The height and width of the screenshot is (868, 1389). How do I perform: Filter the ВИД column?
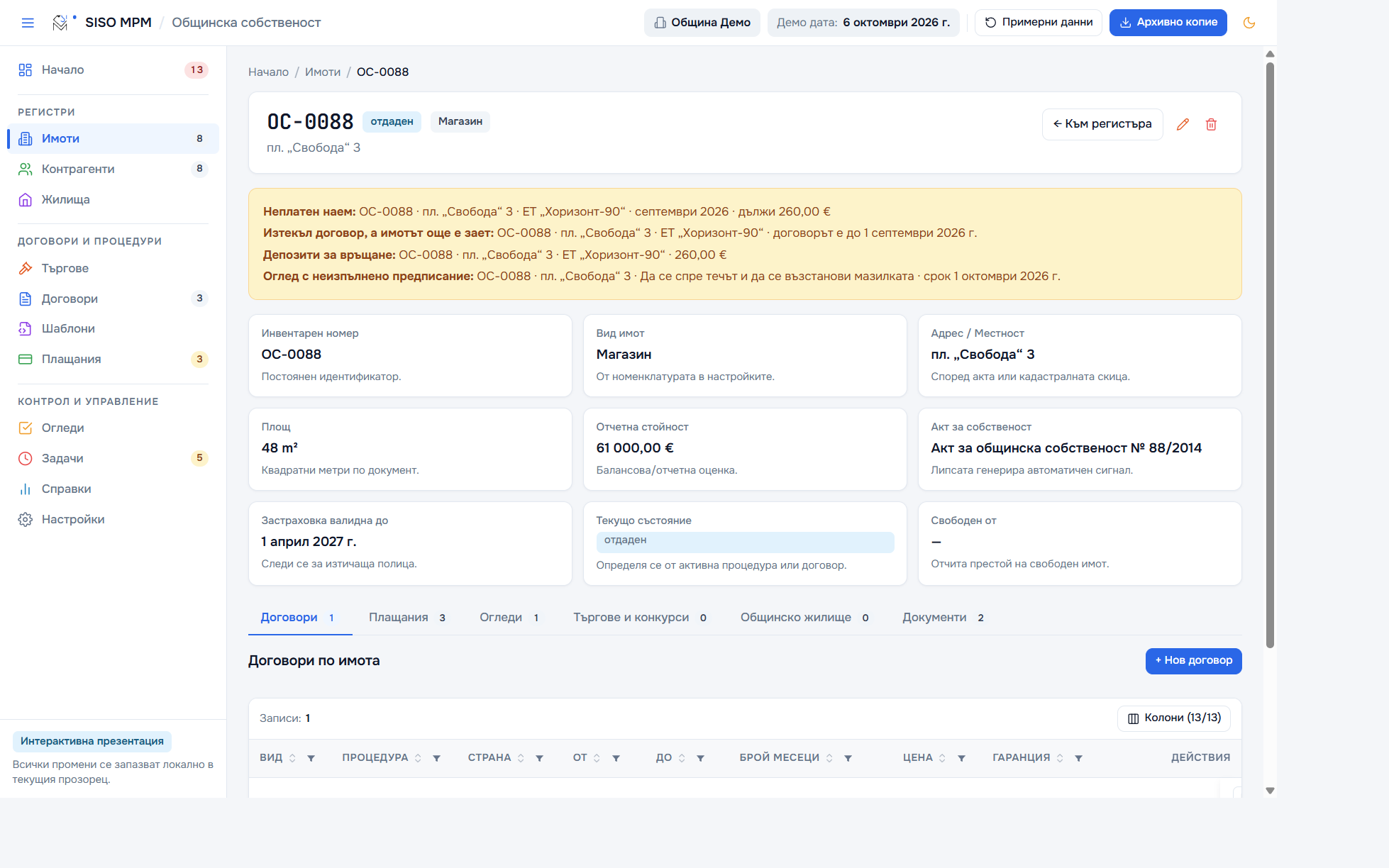click(x=311, y=758)
